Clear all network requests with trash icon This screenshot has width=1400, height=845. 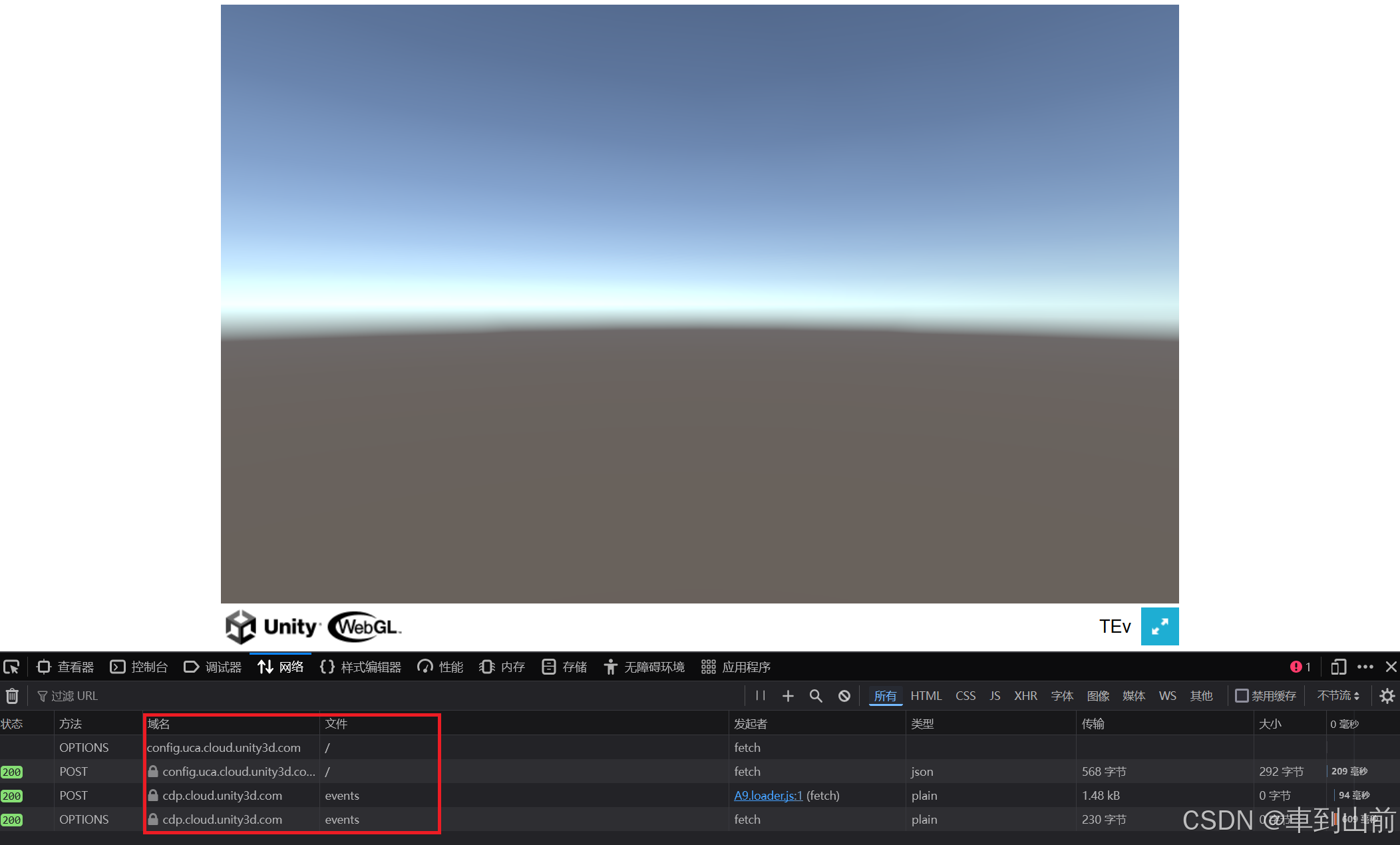click(12, 696)
